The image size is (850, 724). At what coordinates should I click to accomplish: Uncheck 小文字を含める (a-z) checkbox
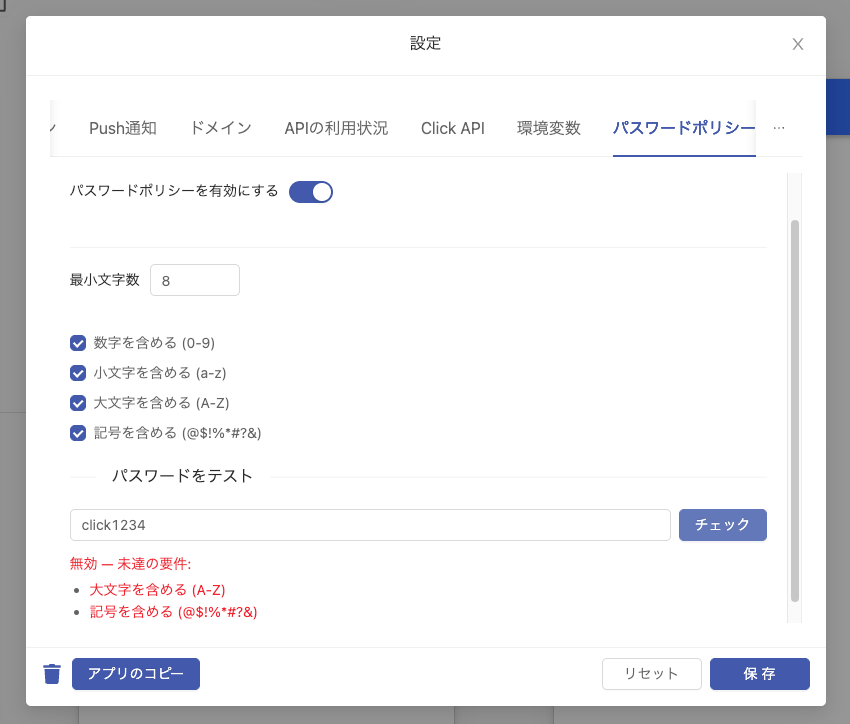coord(78,373)
